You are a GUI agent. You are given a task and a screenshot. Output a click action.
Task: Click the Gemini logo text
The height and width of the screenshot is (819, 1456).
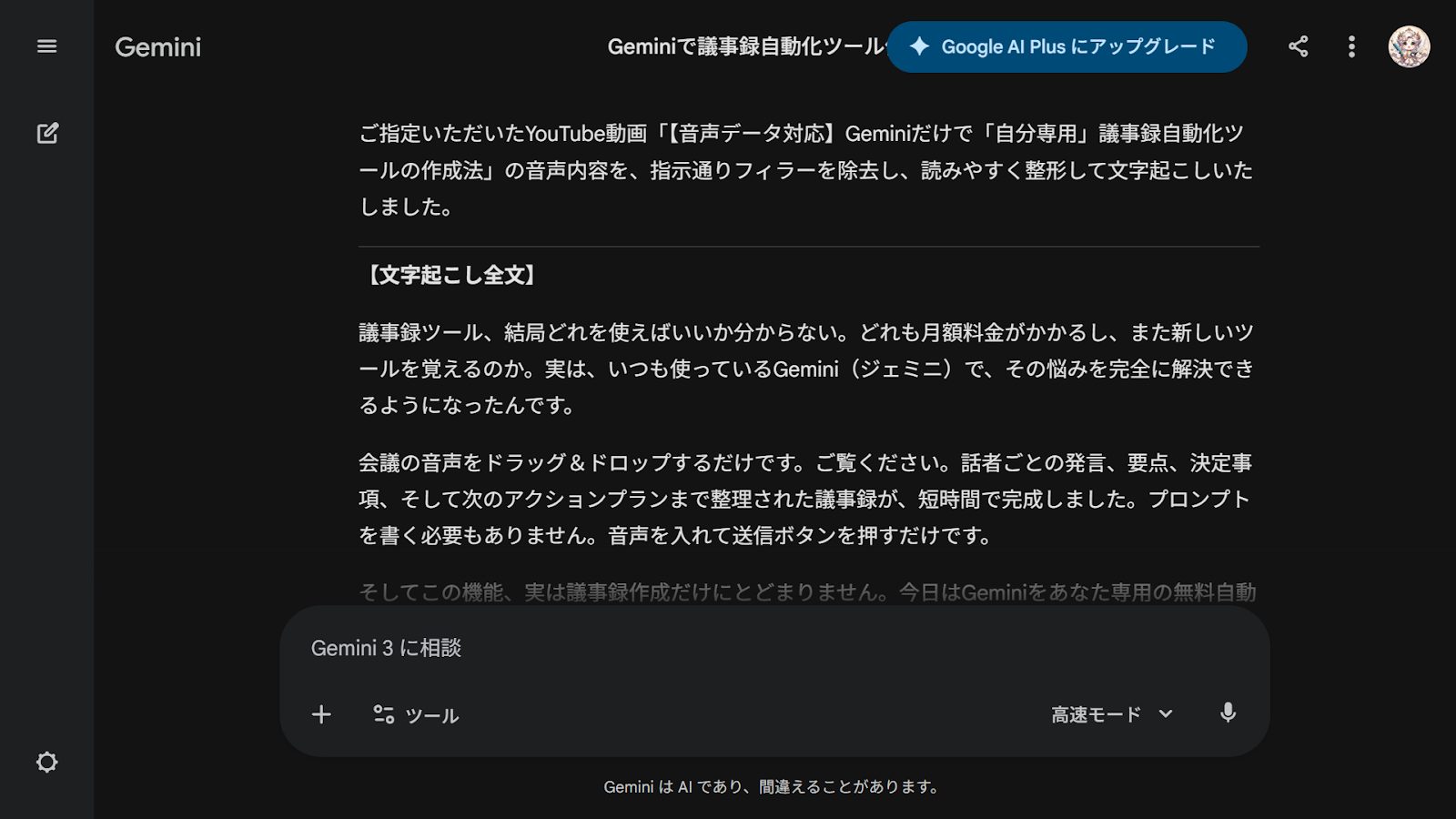(157, 47)
